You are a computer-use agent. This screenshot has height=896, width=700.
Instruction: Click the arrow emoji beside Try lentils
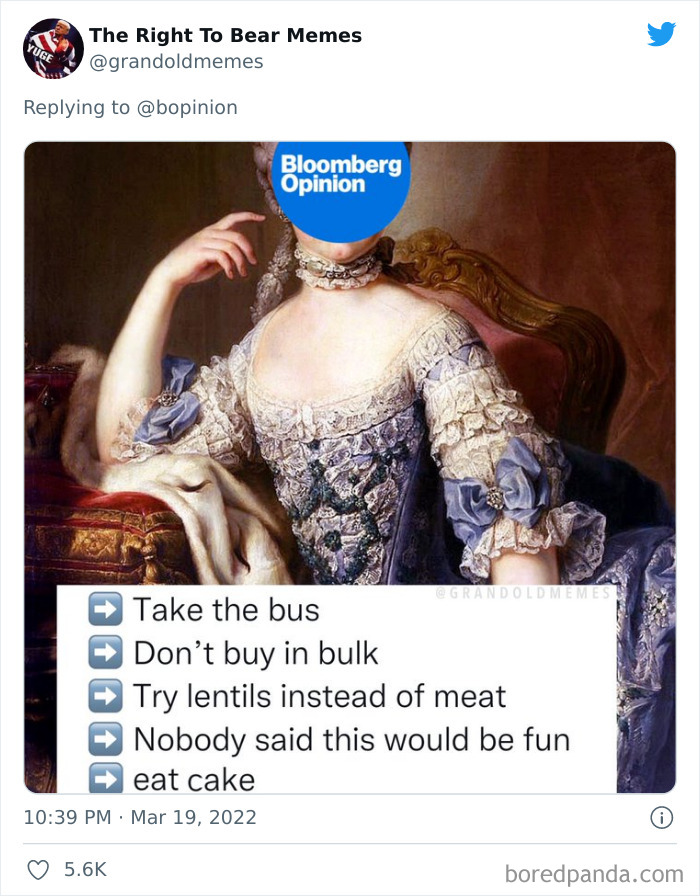(105, 696)
